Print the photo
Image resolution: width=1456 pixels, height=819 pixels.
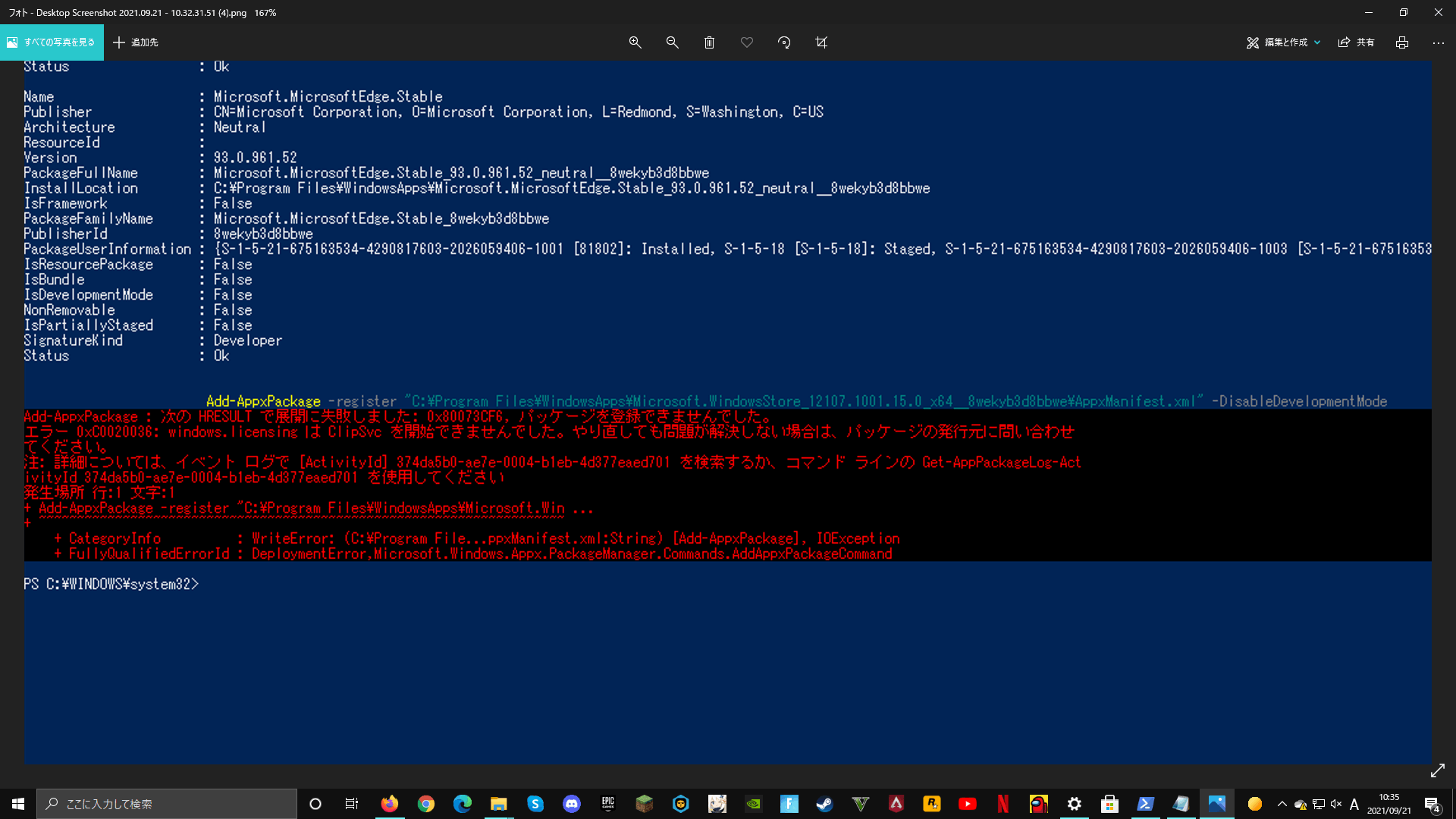pos(1402,42)
